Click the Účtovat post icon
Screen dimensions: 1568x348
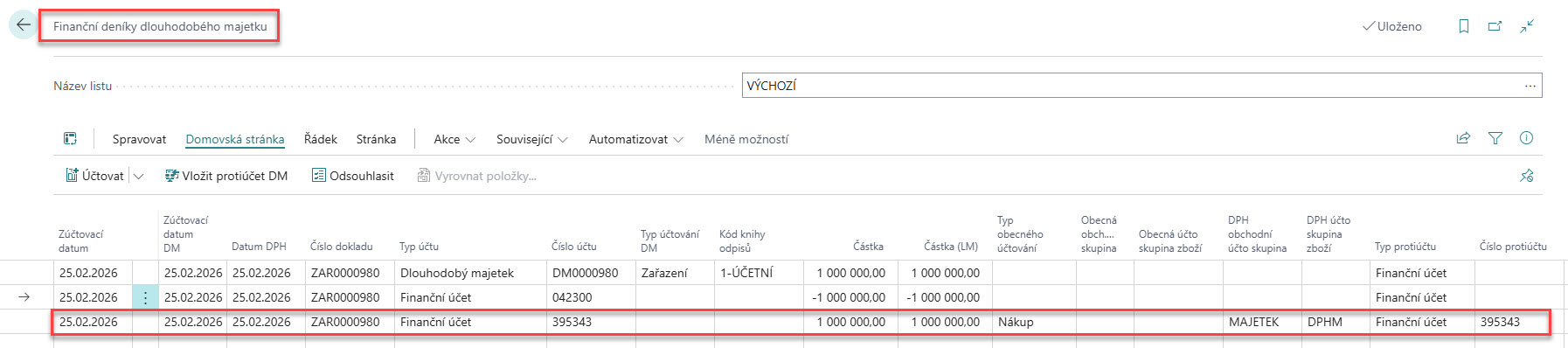[72, 176]
